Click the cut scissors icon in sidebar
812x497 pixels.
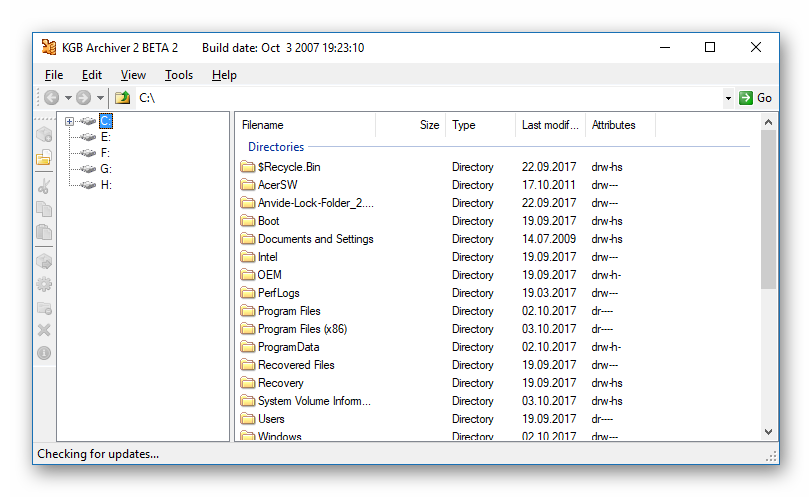(x=44, y=186)
